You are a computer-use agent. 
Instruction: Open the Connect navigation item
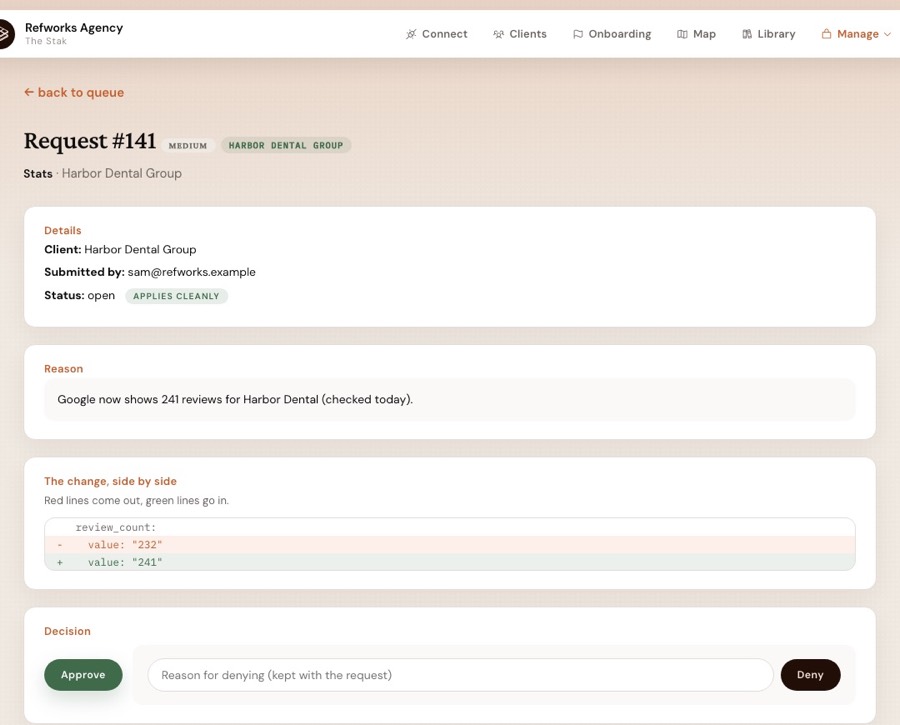click(x=437, y=34)
